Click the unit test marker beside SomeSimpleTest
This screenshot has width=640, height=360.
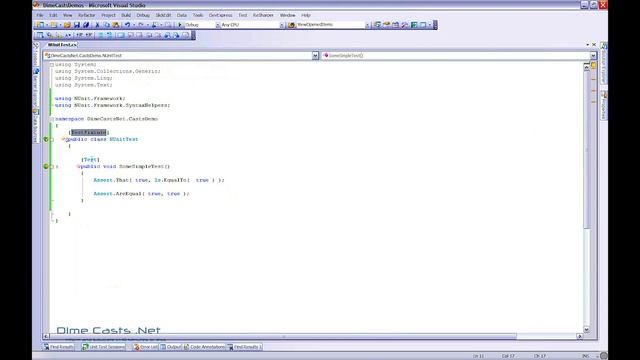[x=46, y=166]
